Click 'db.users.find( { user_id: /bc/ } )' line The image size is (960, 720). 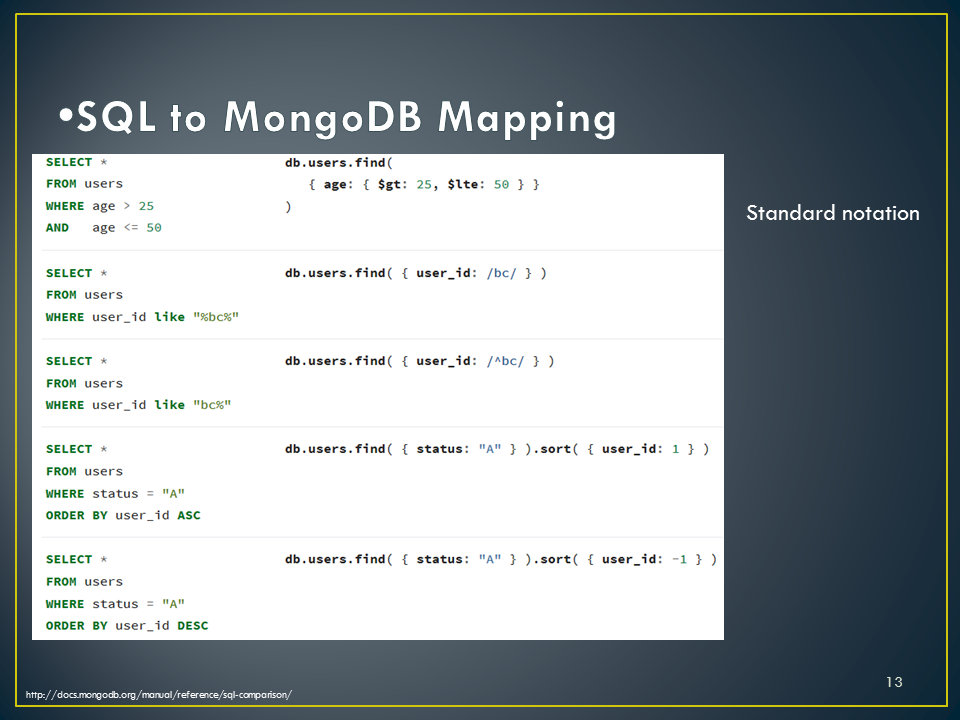[x=416, y=273]
